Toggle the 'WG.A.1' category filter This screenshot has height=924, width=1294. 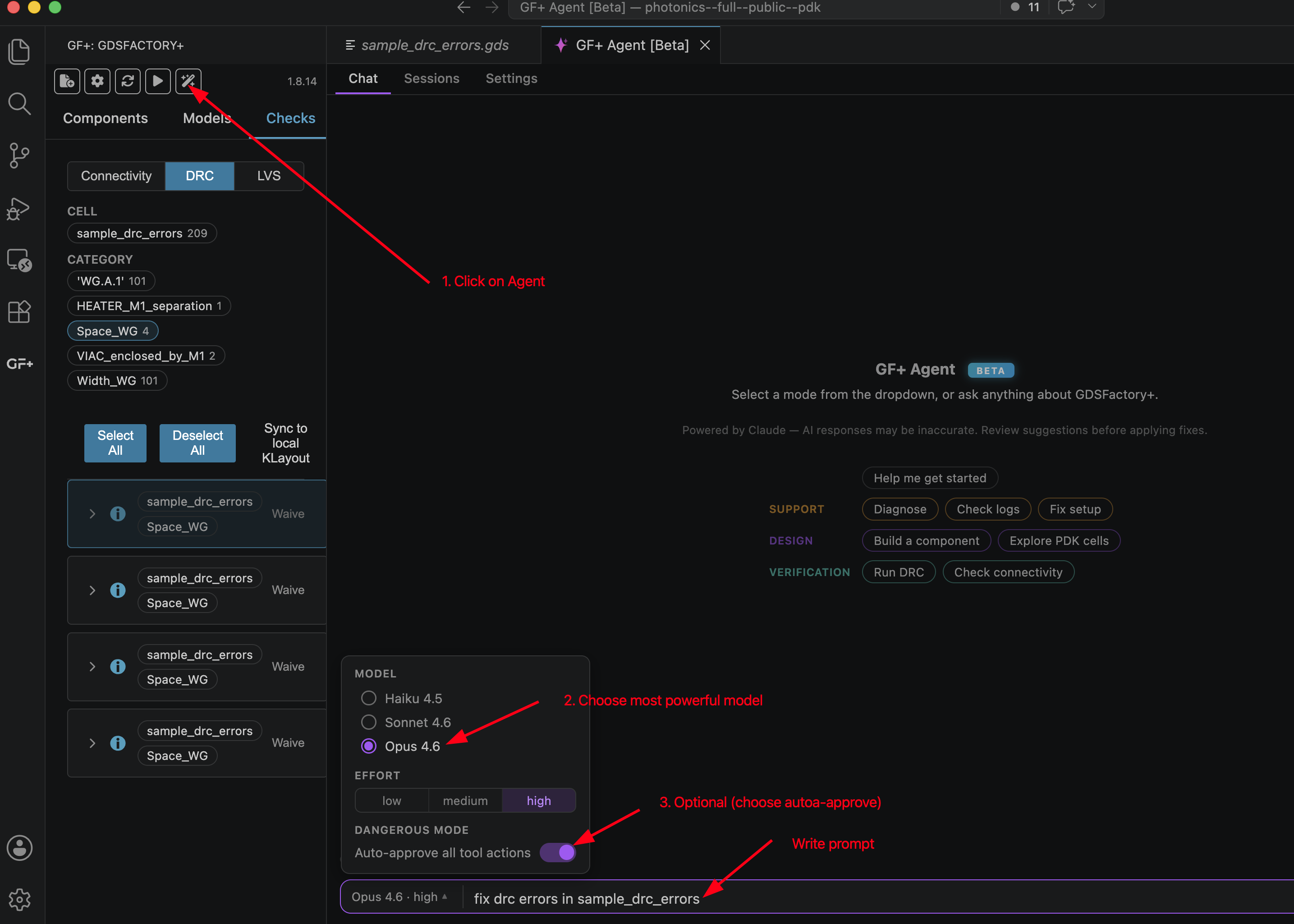111,280
